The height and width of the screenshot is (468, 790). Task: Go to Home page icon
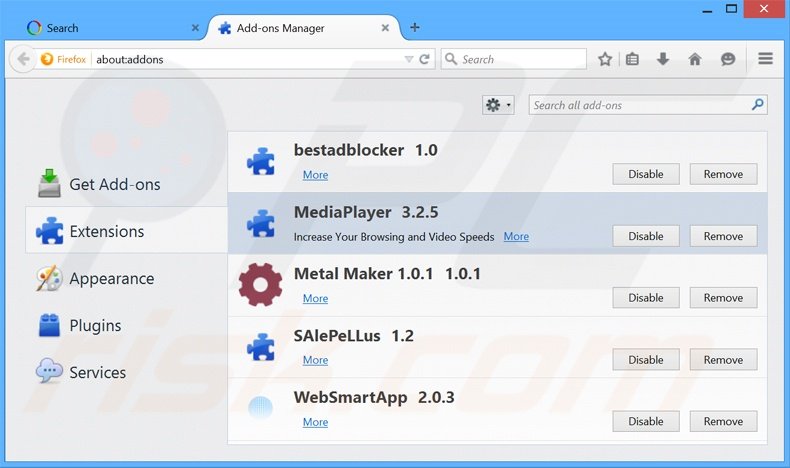tap(695, 59)
